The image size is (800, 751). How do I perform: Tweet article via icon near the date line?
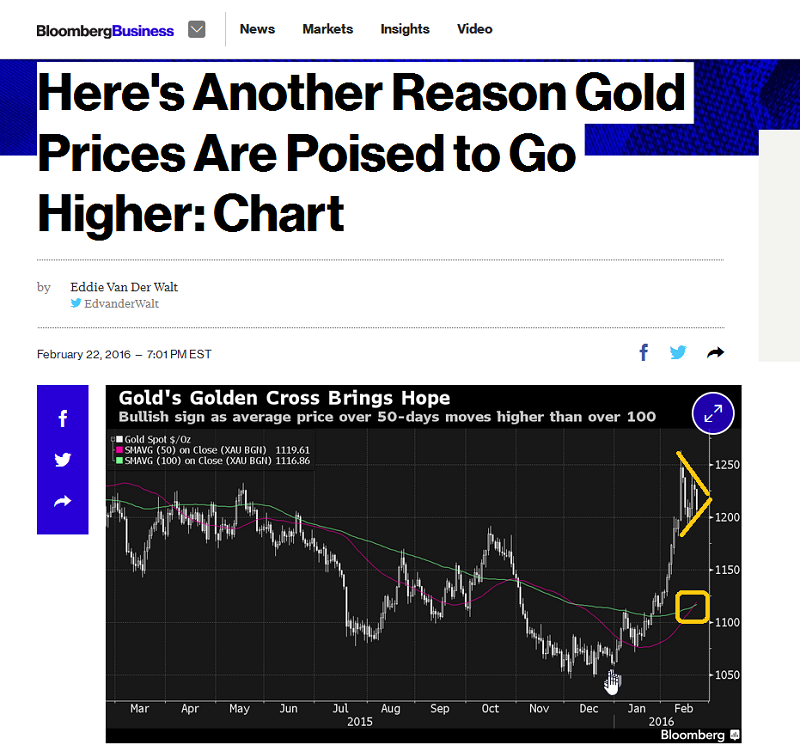click(x=678, y=352)
